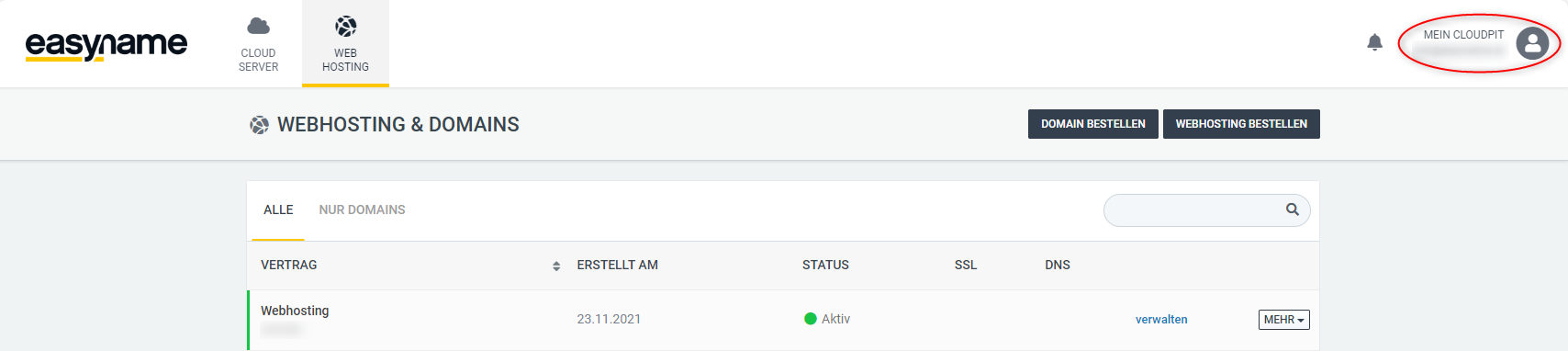Screen dimensions: 1568x351
Task: Click the Status column header
Action: 825,265
